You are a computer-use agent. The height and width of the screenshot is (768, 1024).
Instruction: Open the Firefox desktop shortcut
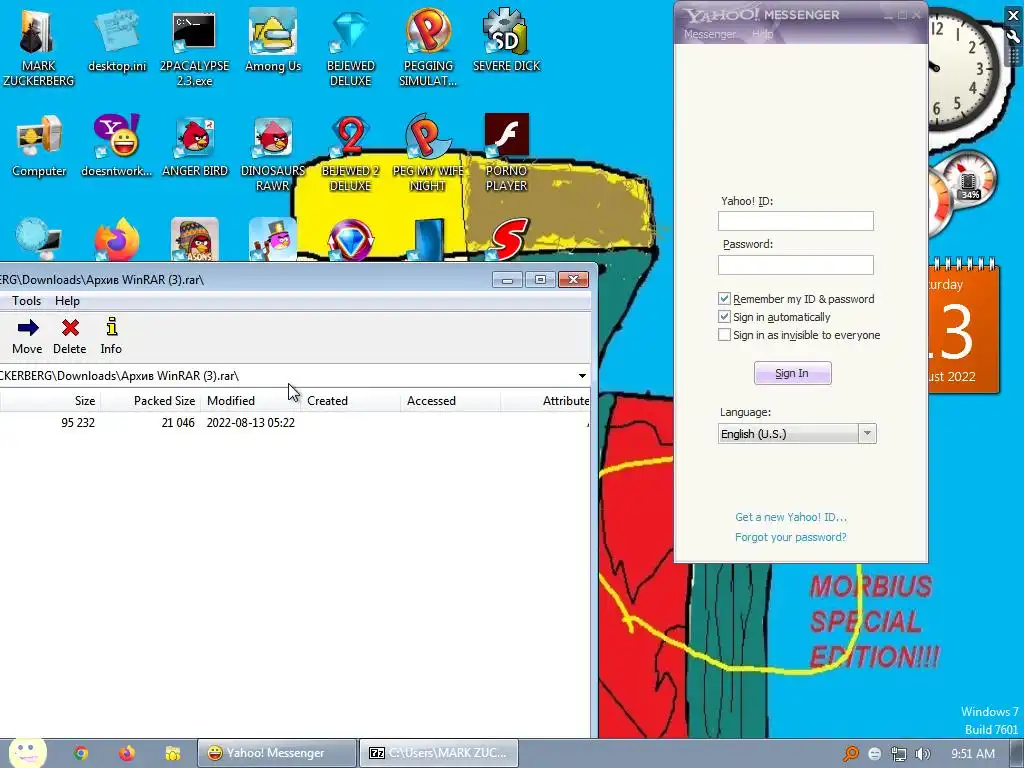point(116,240)
